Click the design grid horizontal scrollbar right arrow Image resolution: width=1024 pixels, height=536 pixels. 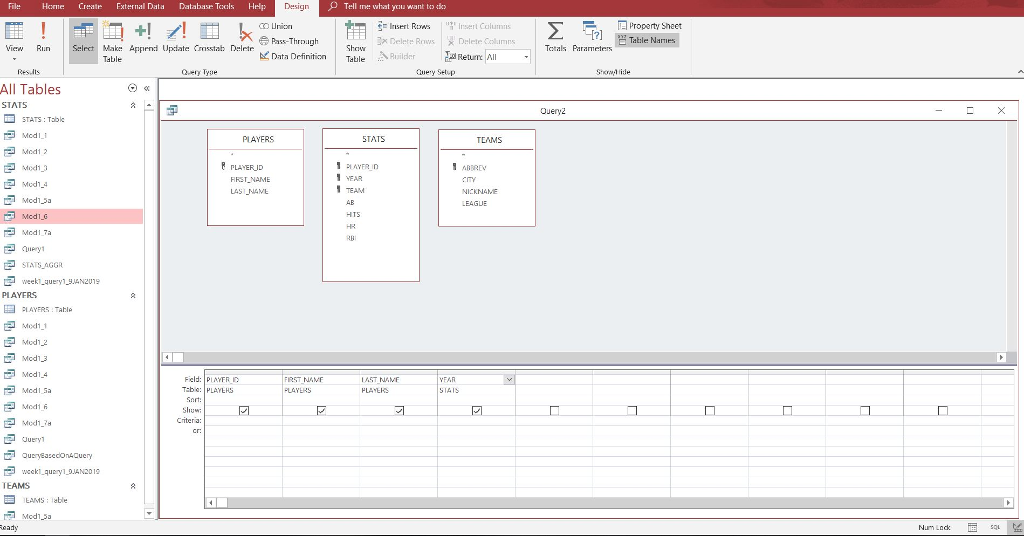coord(1008,502)
